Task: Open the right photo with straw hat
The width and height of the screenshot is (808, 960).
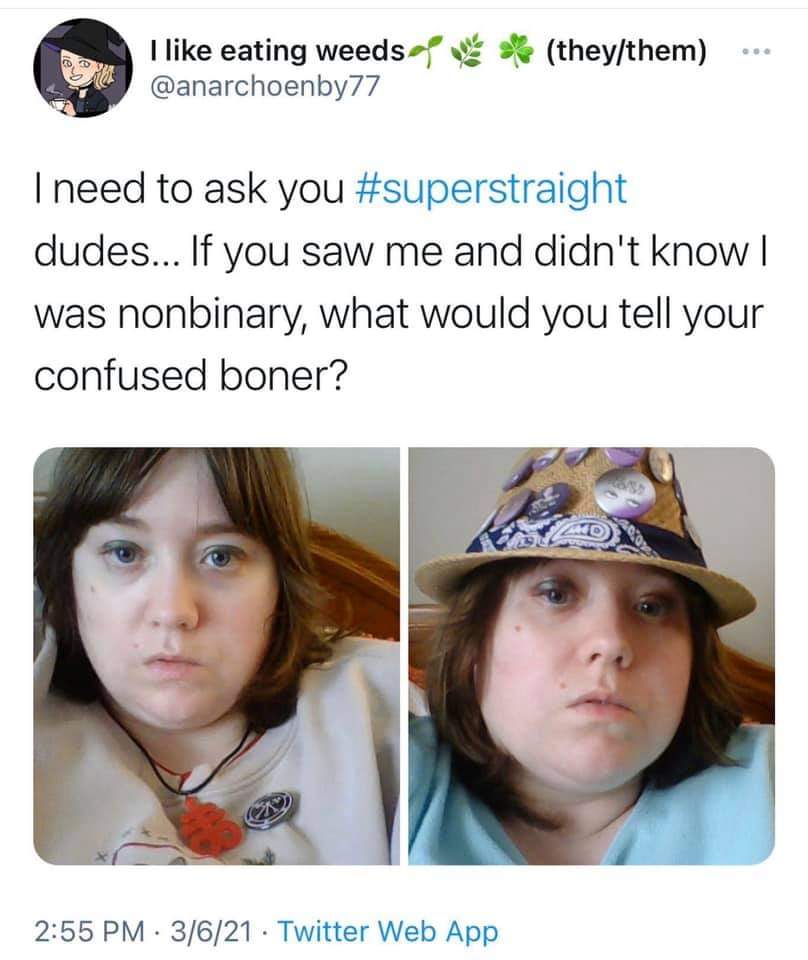Action: [x=592, y=656]
